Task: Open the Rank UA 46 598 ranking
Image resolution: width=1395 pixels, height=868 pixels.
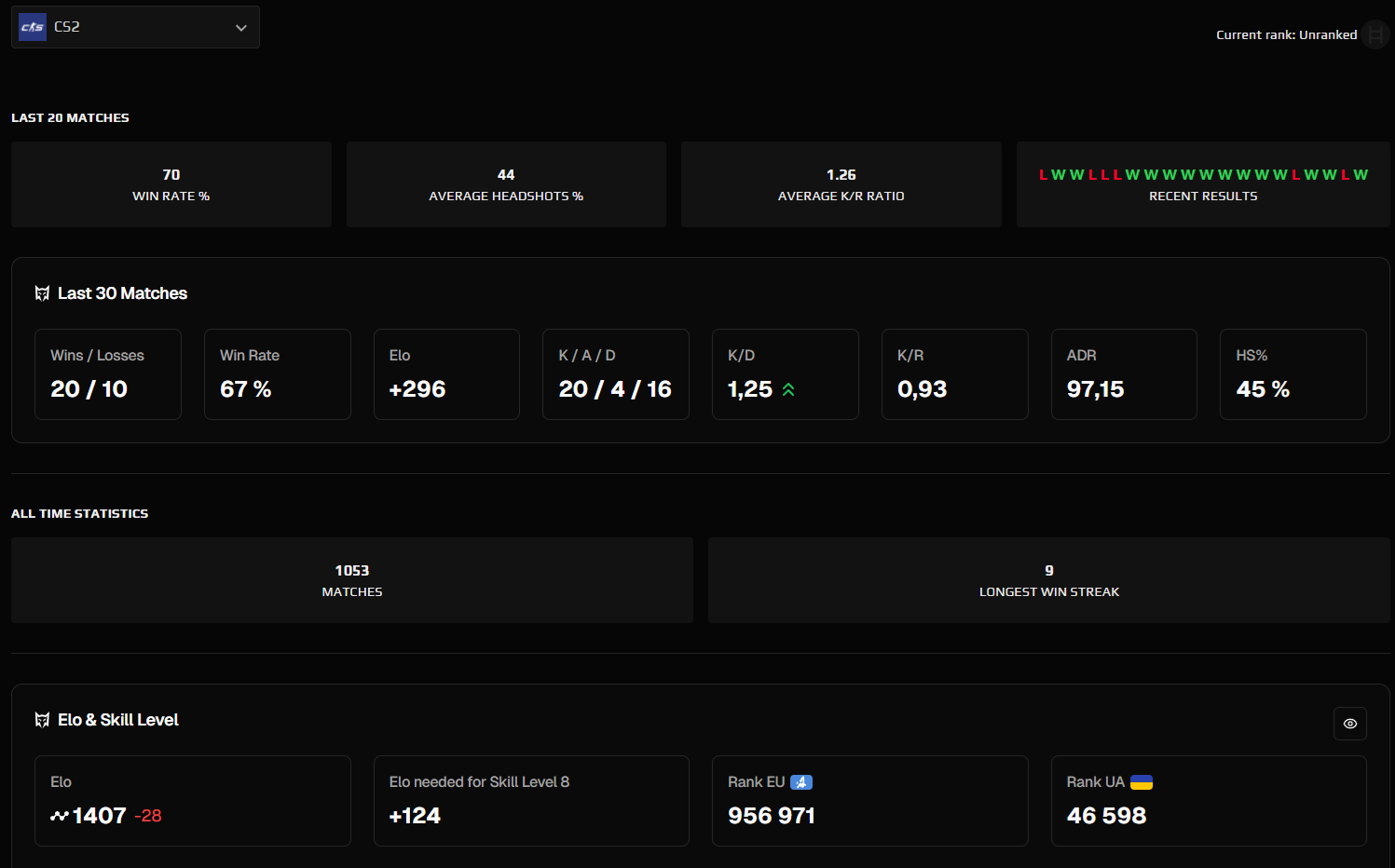Action: click(x=1107, y=815)
